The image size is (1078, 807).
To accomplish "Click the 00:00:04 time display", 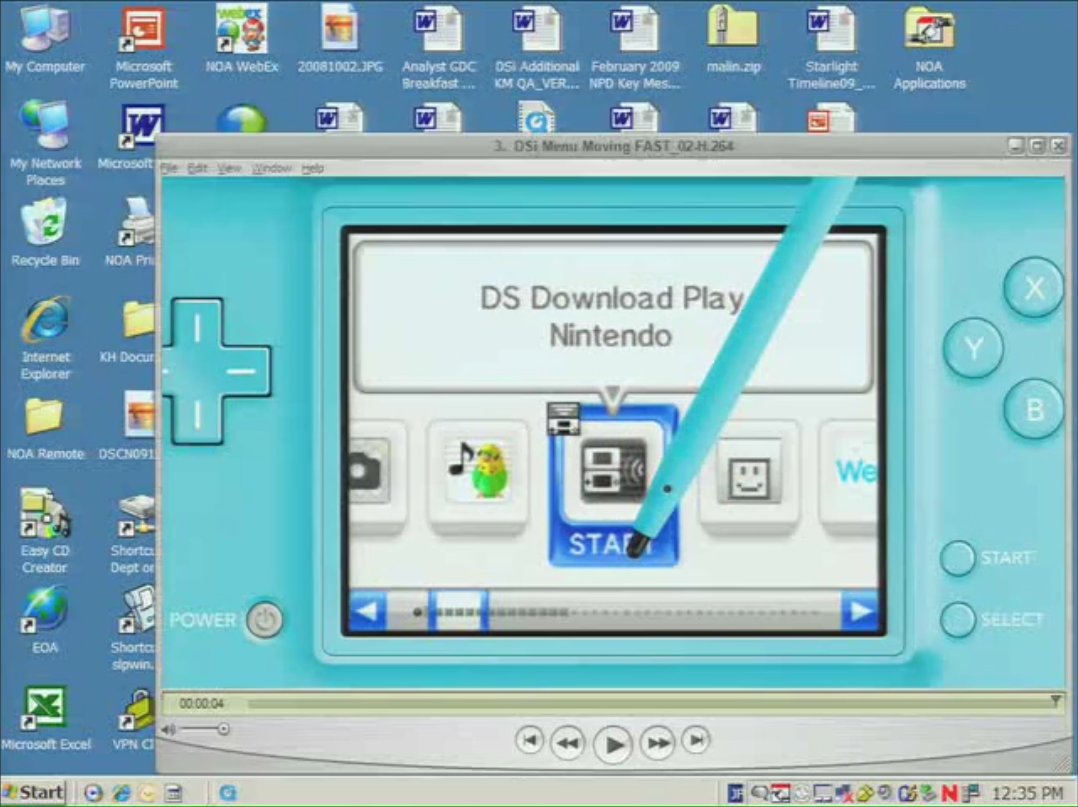I will click(x=201, y=703).
